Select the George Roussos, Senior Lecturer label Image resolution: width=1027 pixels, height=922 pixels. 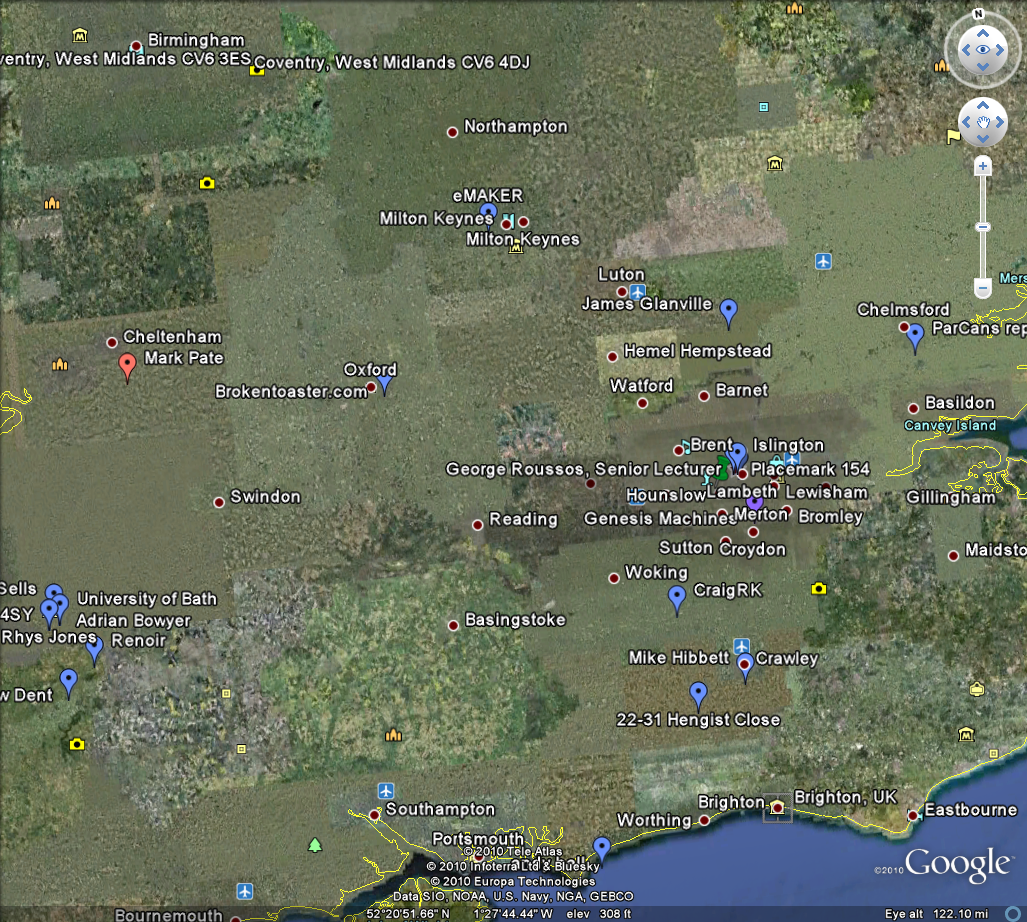point(584,469)
